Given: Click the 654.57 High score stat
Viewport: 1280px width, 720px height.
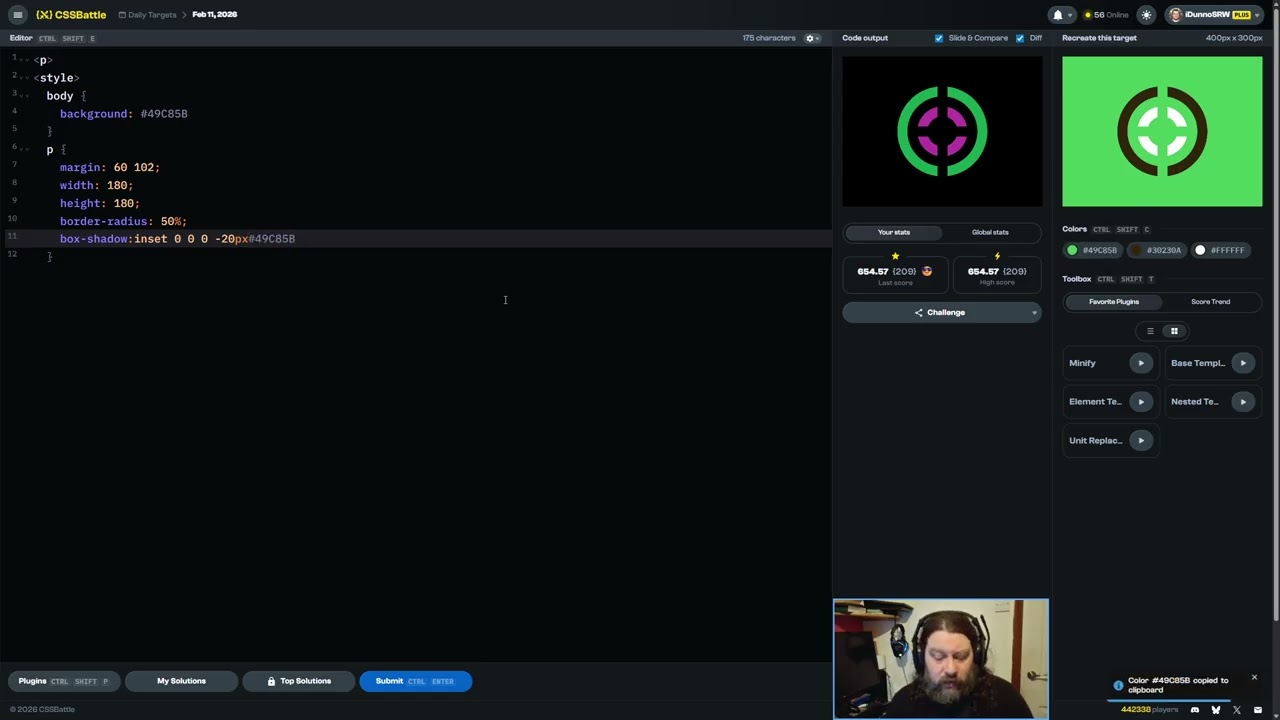Looking at the screenshot, I should 997,276.
